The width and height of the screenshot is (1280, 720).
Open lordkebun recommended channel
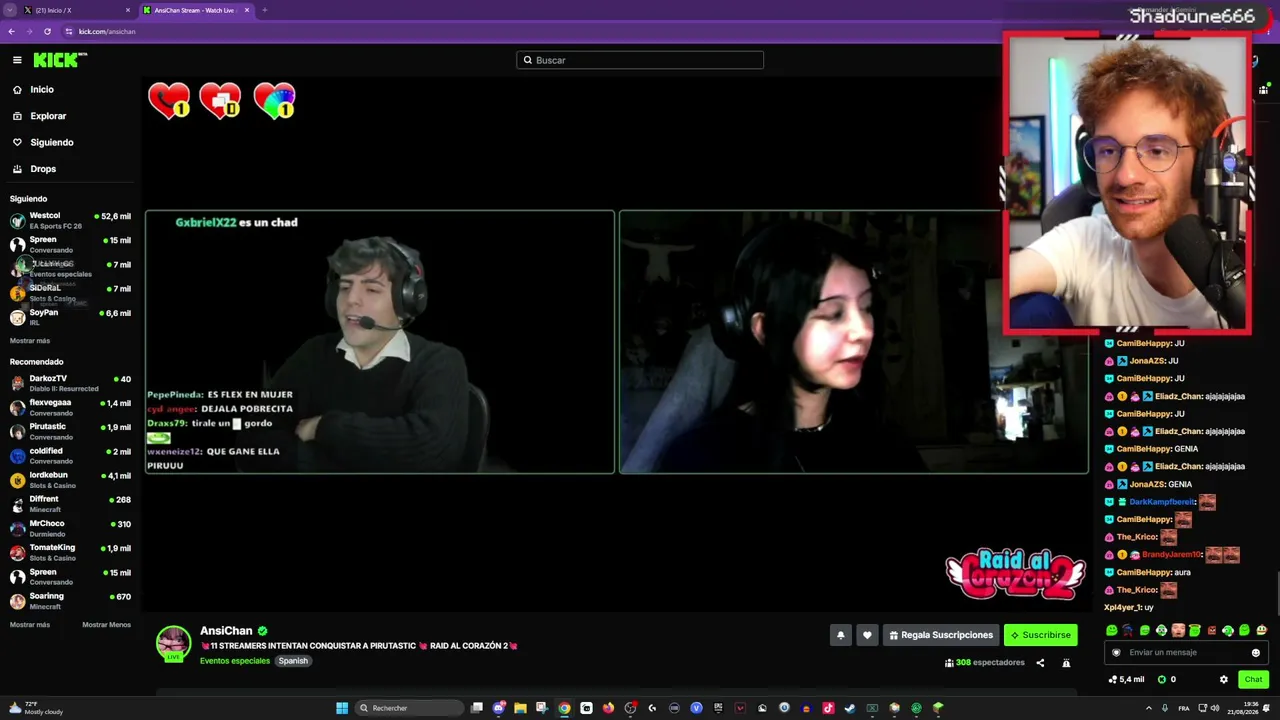(70, 480)
